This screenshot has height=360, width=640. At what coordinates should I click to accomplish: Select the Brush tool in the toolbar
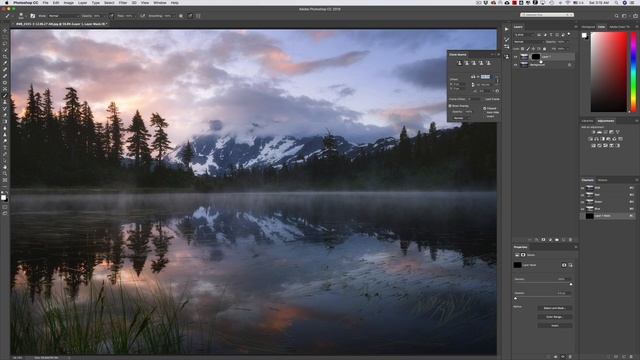(x=5, y=95)
